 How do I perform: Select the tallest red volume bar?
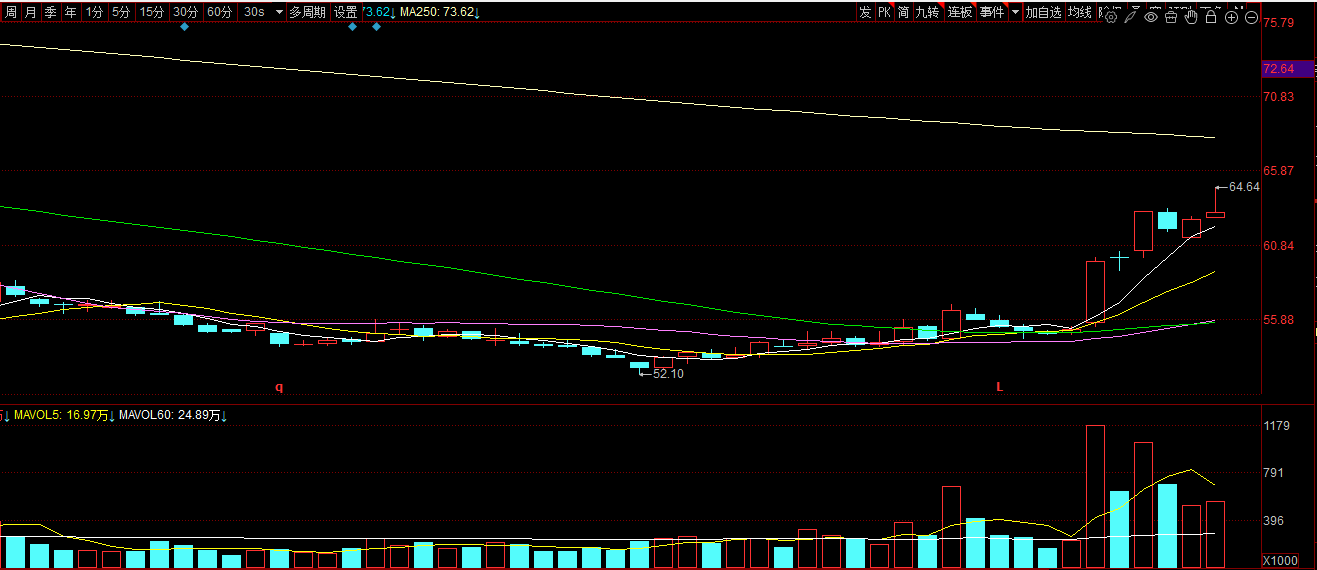click(x=1095, y=497)
